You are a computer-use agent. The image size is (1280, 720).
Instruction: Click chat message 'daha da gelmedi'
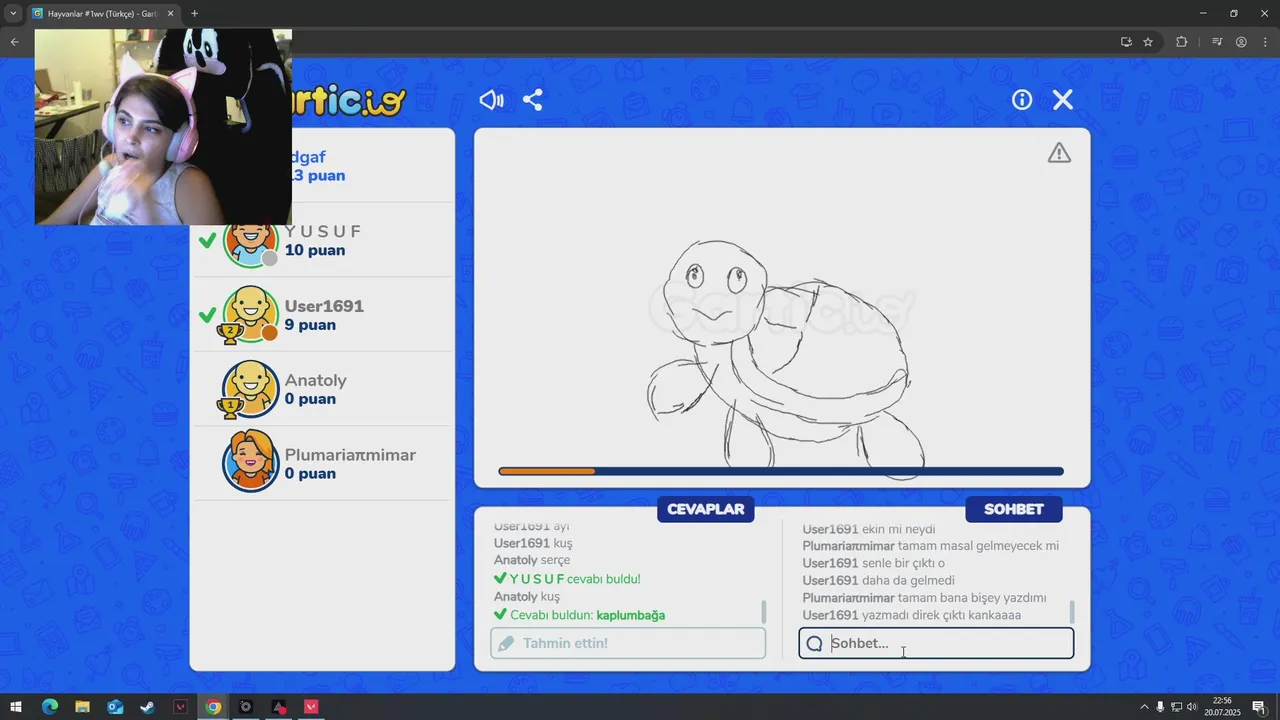pos(908,580)
